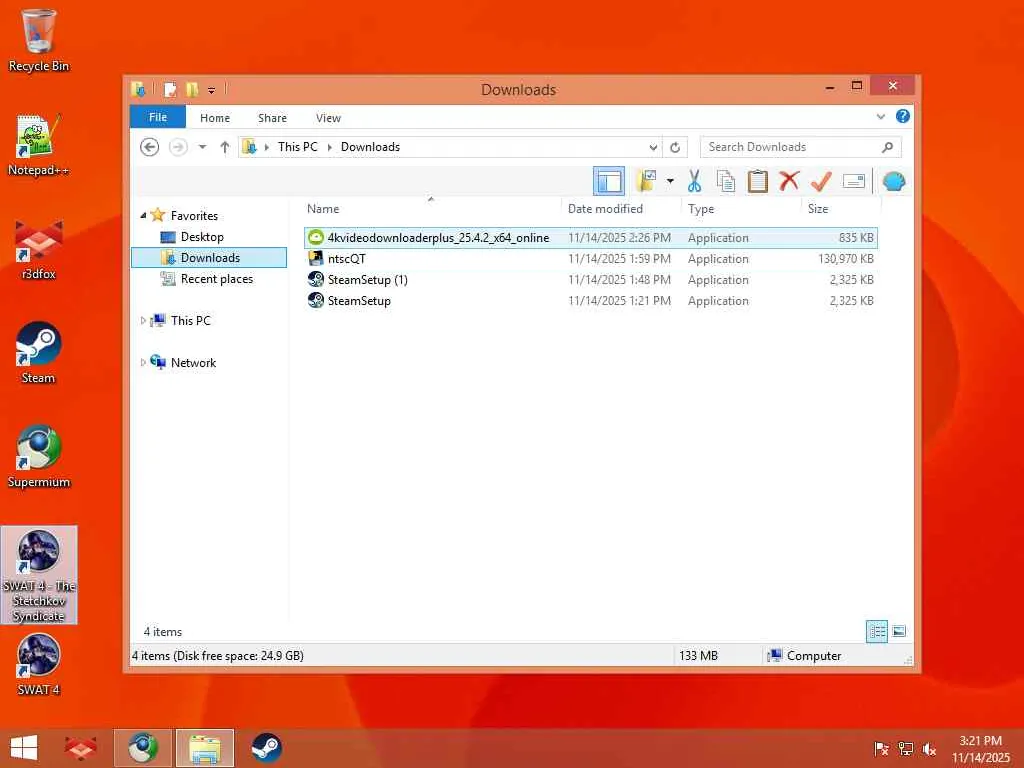Open the Windows Start button
1024x768 pixels.
(24, 748)
